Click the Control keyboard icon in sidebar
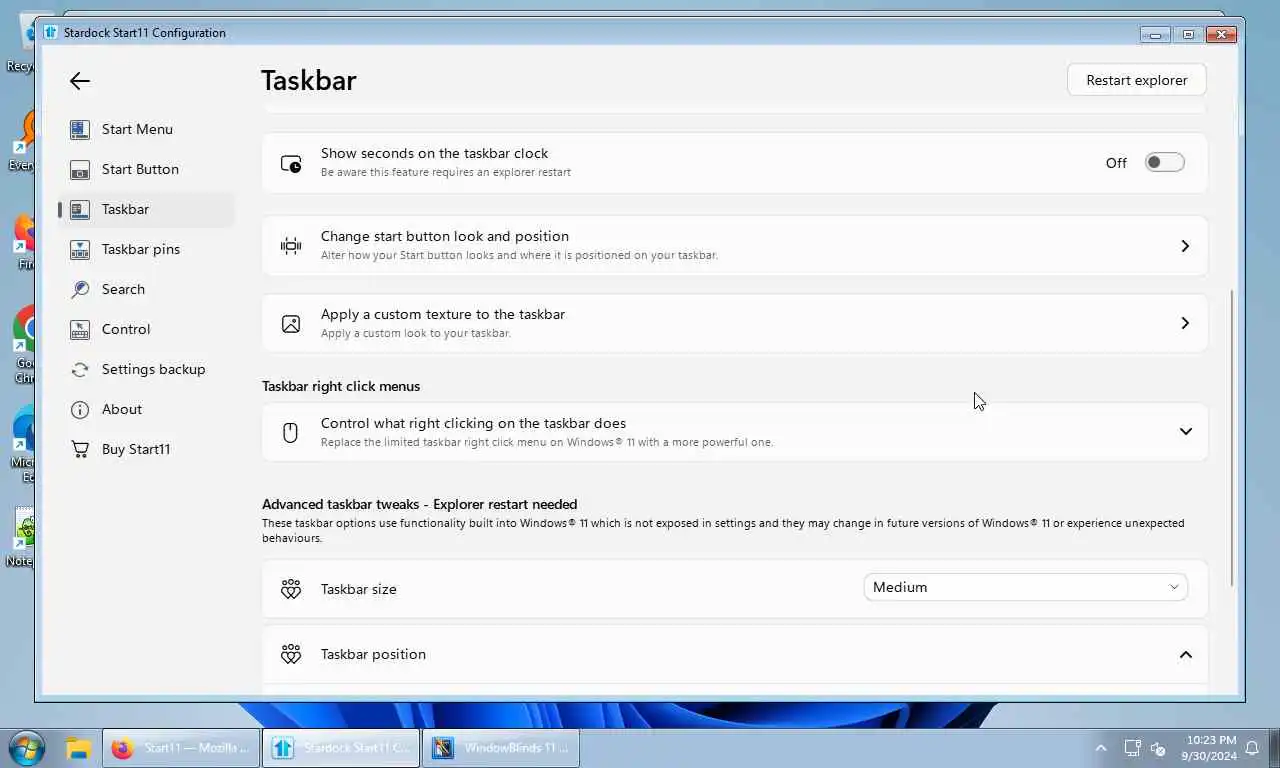1280x768 pixels. point(80,329)
